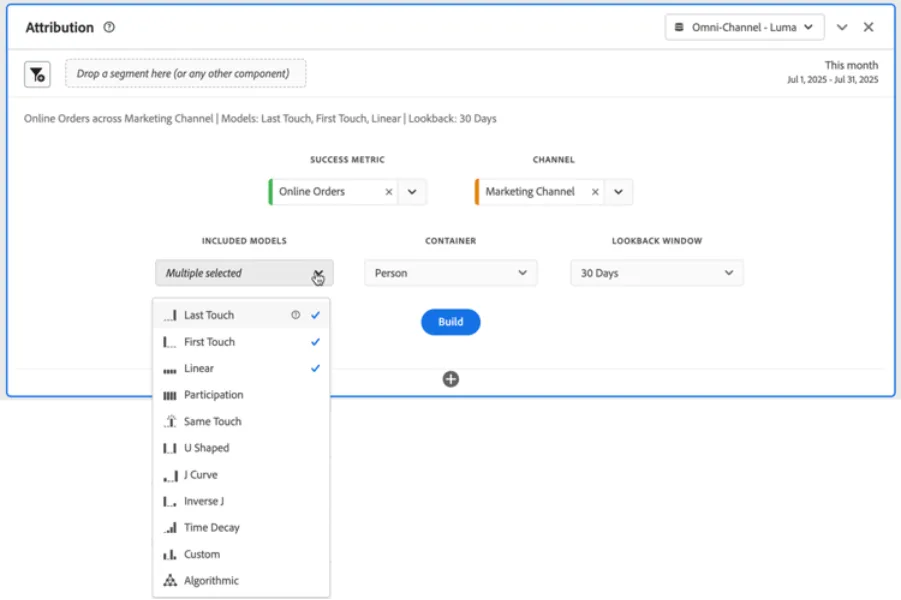This screenshot has height=600, width=901.
Task: Click the Attribution panel title
Action: pyautogui.click(x=59, y=27)
